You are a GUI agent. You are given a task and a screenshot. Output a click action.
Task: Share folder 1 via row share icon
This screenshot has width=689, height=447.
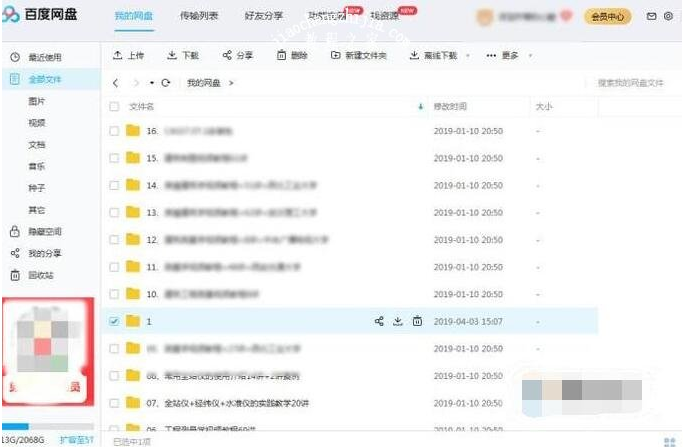pyautogui.click(x=379, y=321)
